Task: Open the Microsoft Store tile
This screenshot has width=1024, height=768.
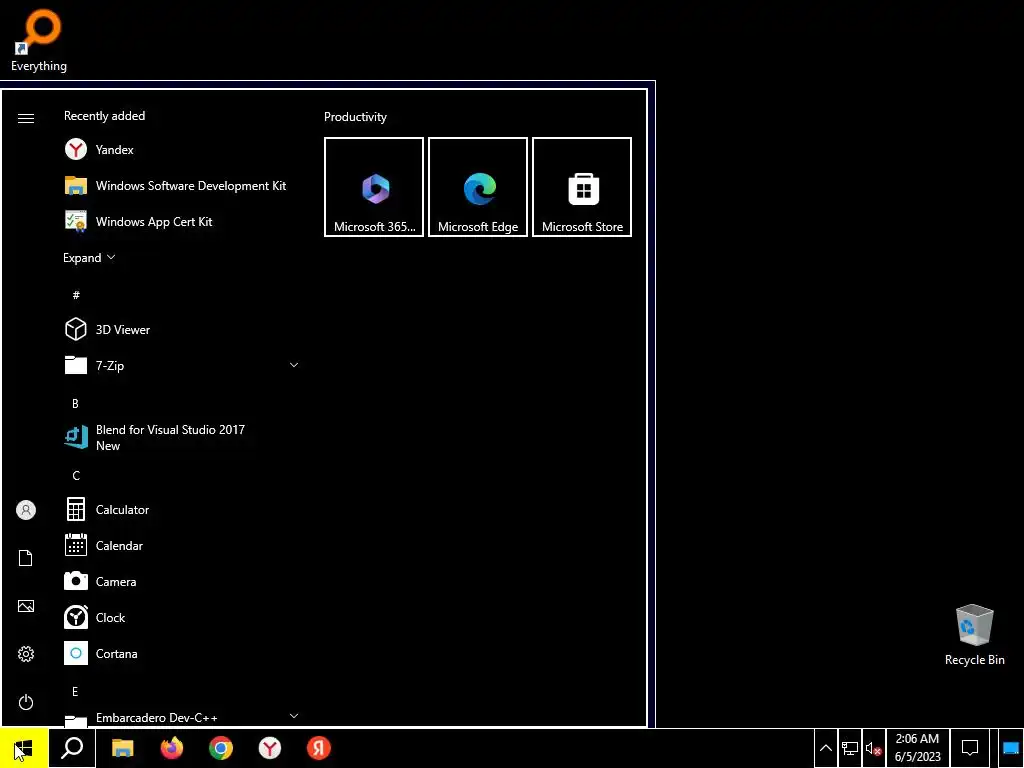Action: [x=582, y=187]
